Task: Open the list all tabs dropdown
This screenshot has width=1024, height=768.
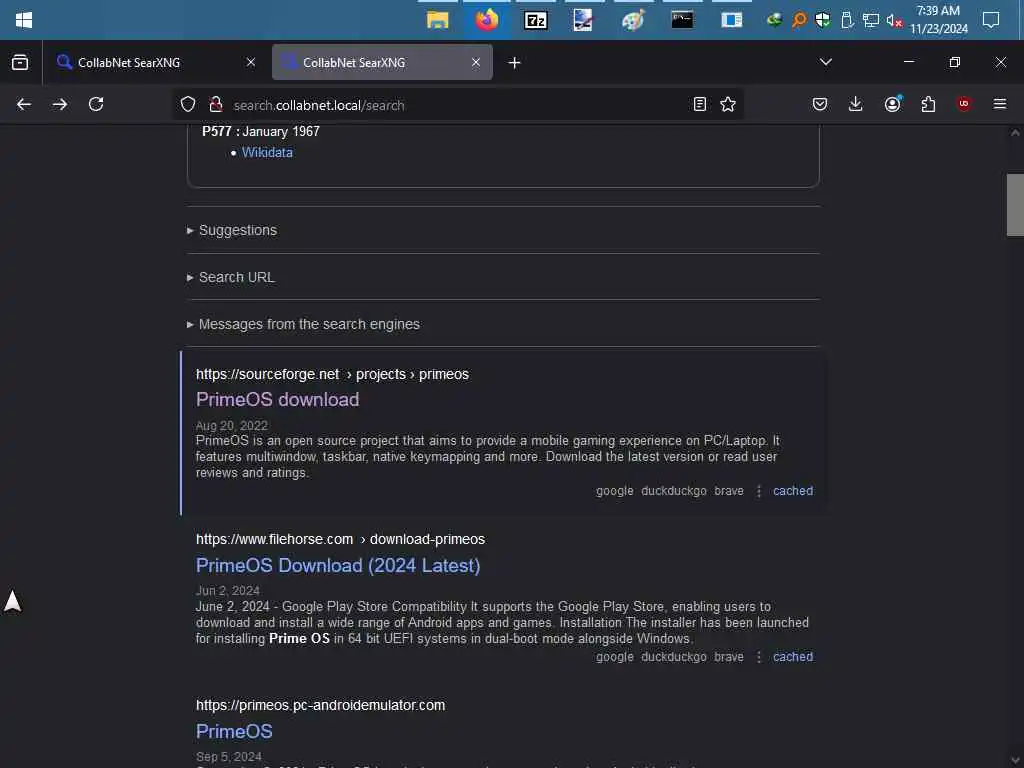Action: [825, 62]
